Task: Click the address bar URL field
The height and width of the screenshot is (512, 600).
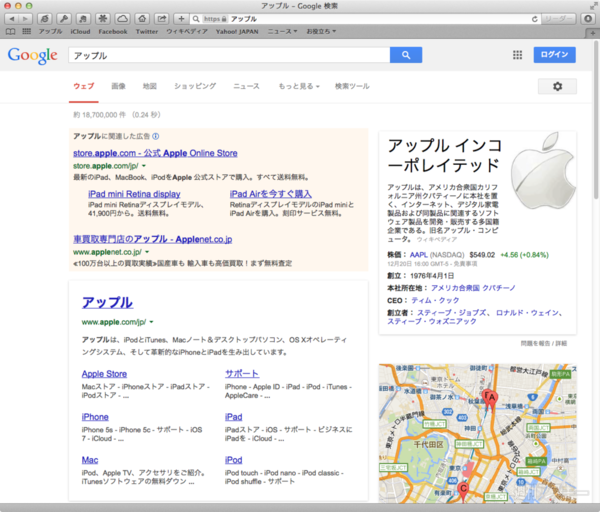Action: 365,19
